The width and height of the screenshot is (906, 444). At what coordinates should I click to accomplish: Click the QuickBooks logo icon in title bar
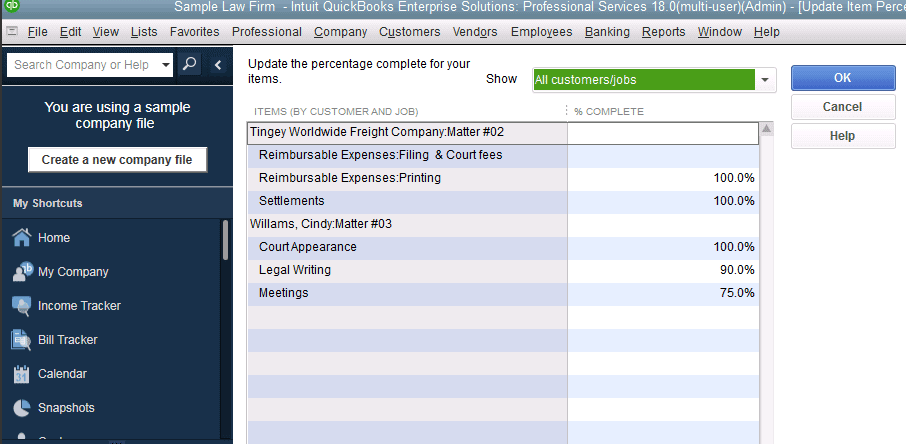(x=11, y=6)
